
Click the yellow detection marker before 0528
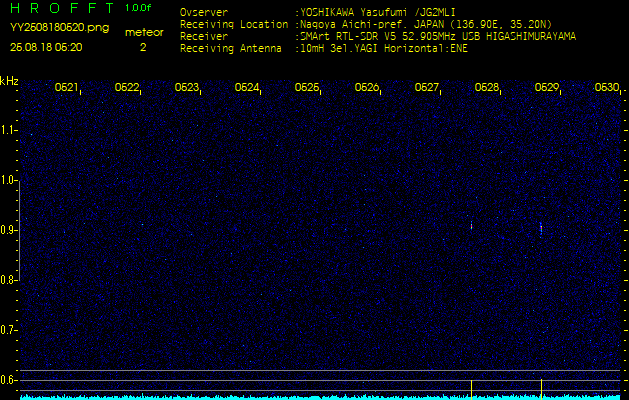coord(471,389)
